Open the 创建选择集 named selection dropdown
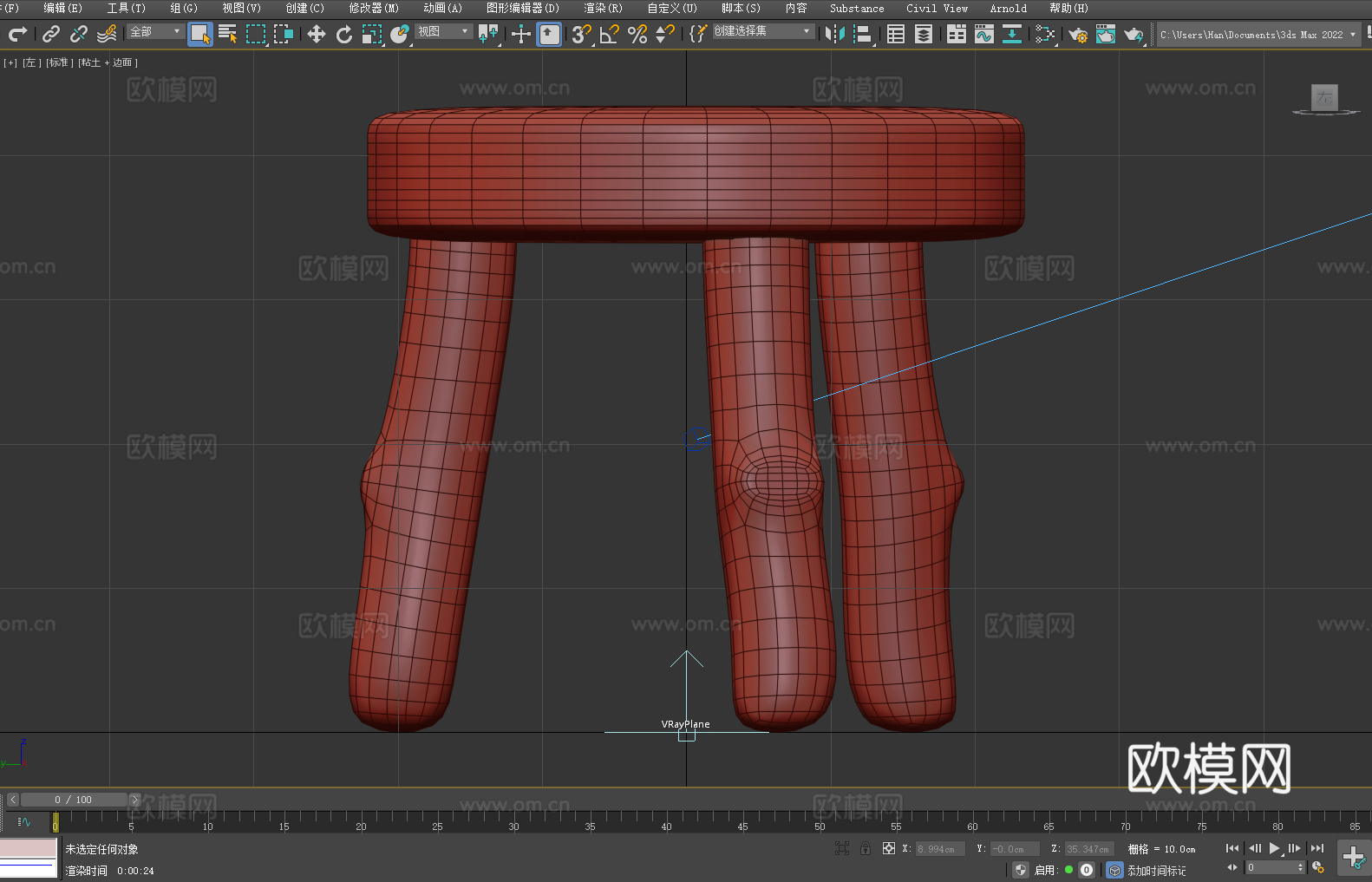The image size is (1372, 882). (x=763, y=31)
